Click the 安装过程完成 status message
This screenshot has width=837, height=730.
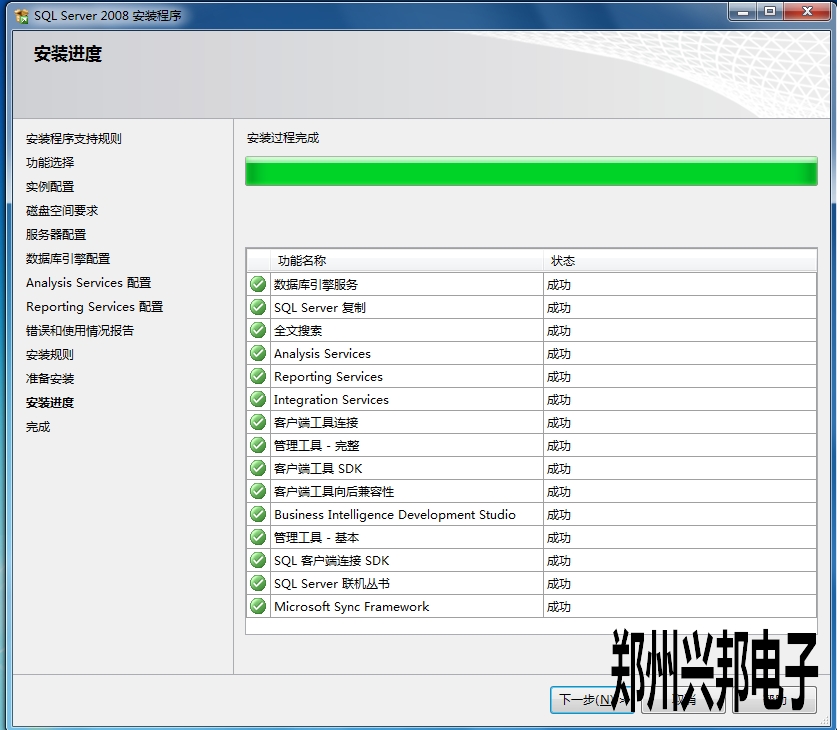[x=283, y=138]
